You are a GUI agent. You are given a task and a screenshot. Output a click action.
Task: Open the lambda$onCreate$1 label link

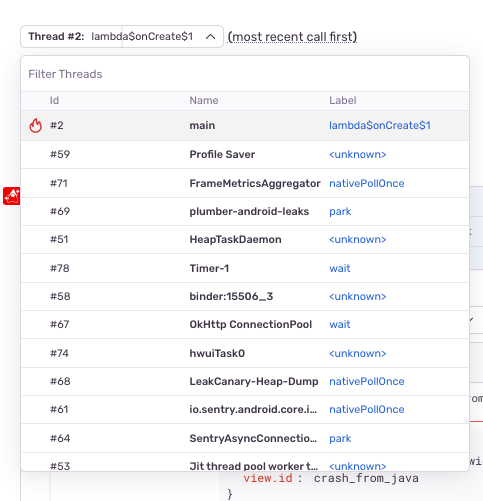pyautogui.click(x=380, y=126)
